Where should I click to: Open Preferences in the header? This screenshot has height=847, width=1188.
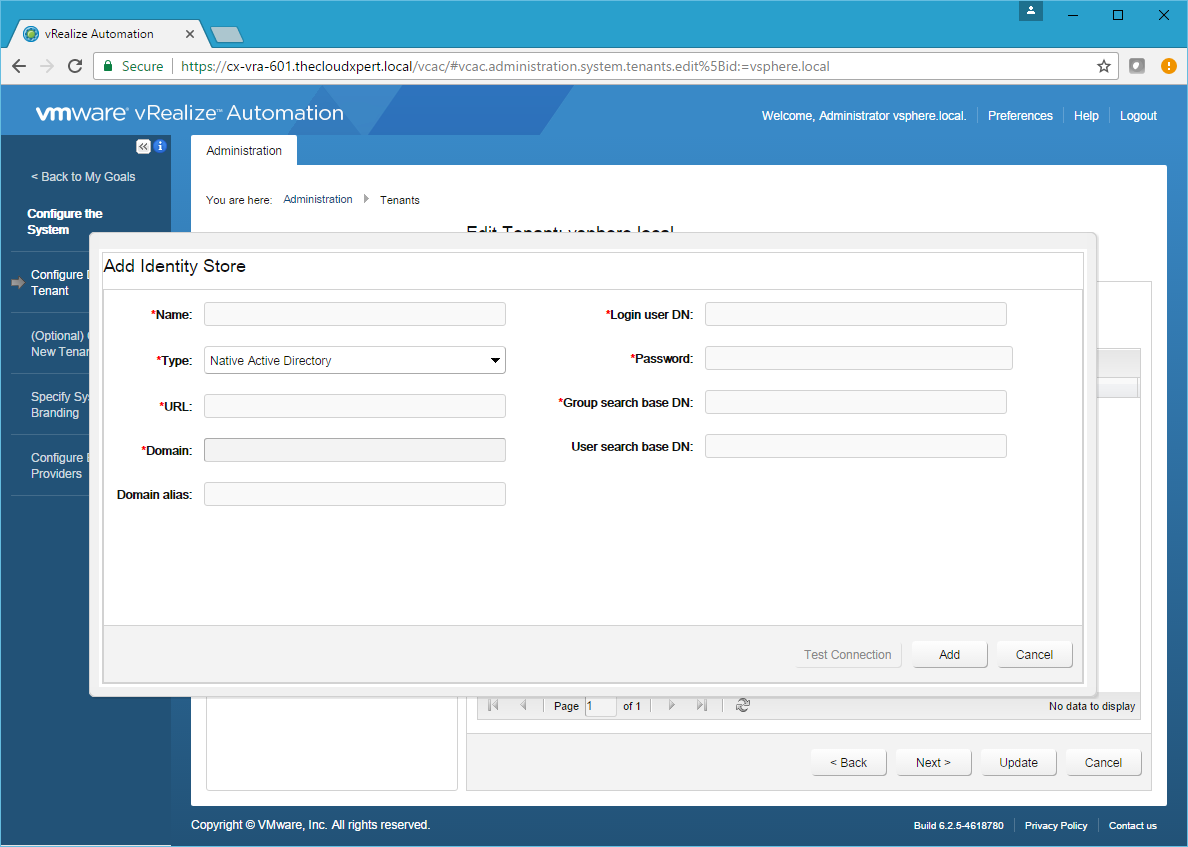point(1020,116)
